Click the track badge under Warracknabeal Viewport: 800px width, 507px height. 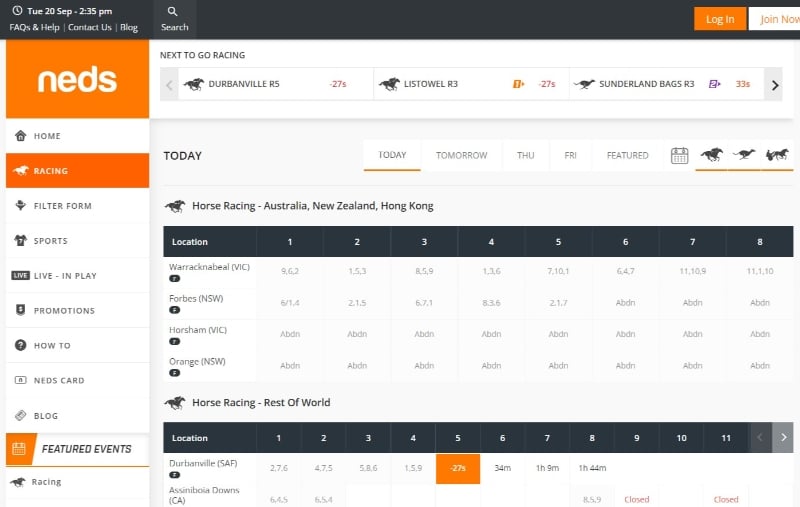174,278
